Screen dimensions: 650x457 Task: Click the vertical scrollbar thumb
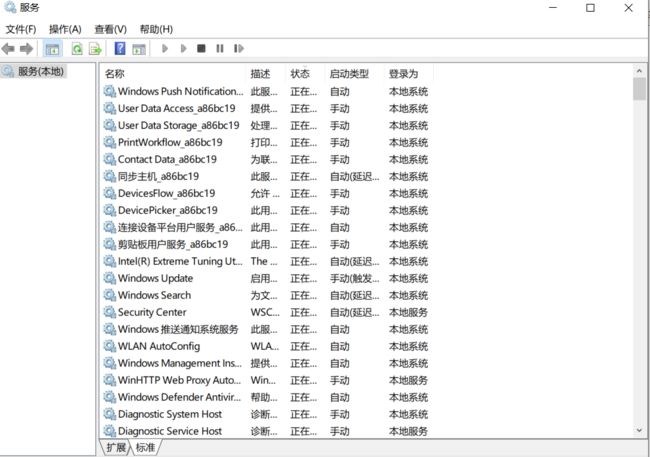coord(639,89)
